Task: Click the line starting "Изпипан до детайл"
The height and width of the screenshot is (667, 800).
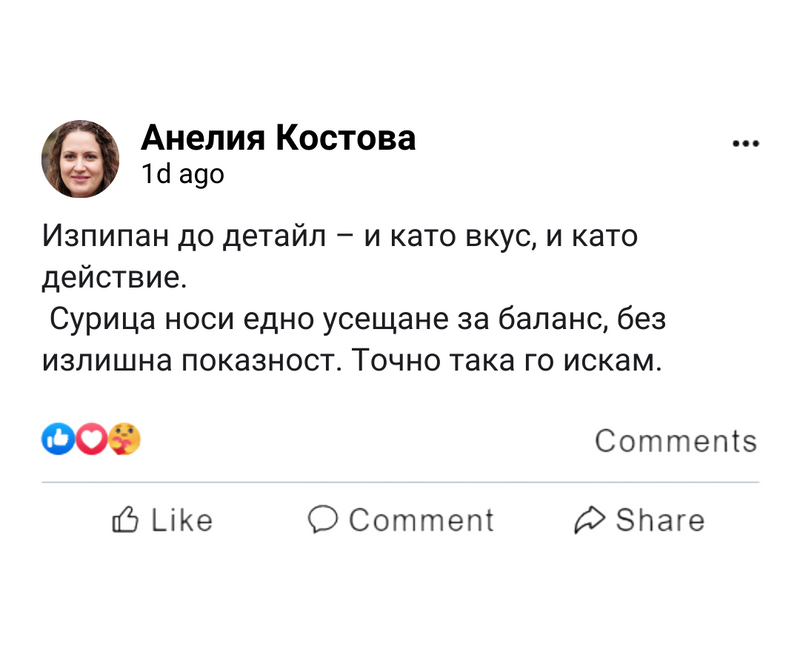Action: tap(340, 237)
